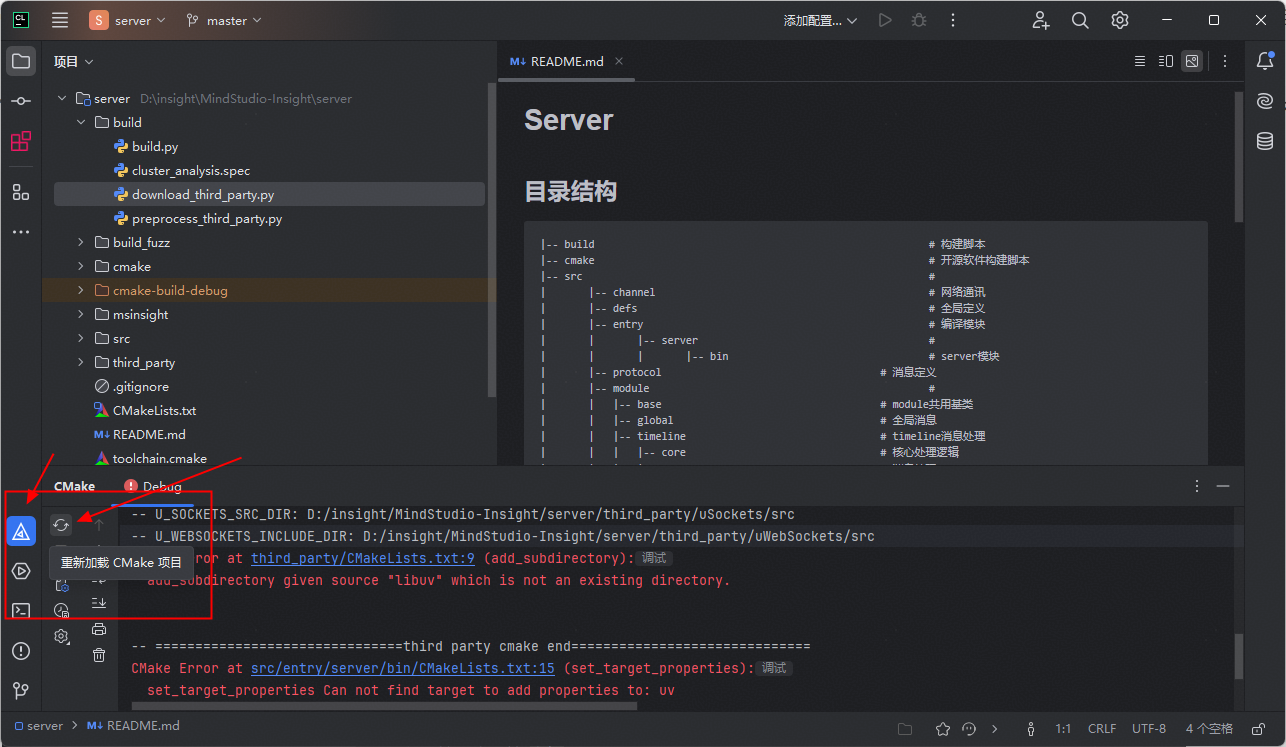Click UTF-8 encoding in status bar
The width and height of the screenshot is (1286, 747).
coord(1149,728)
